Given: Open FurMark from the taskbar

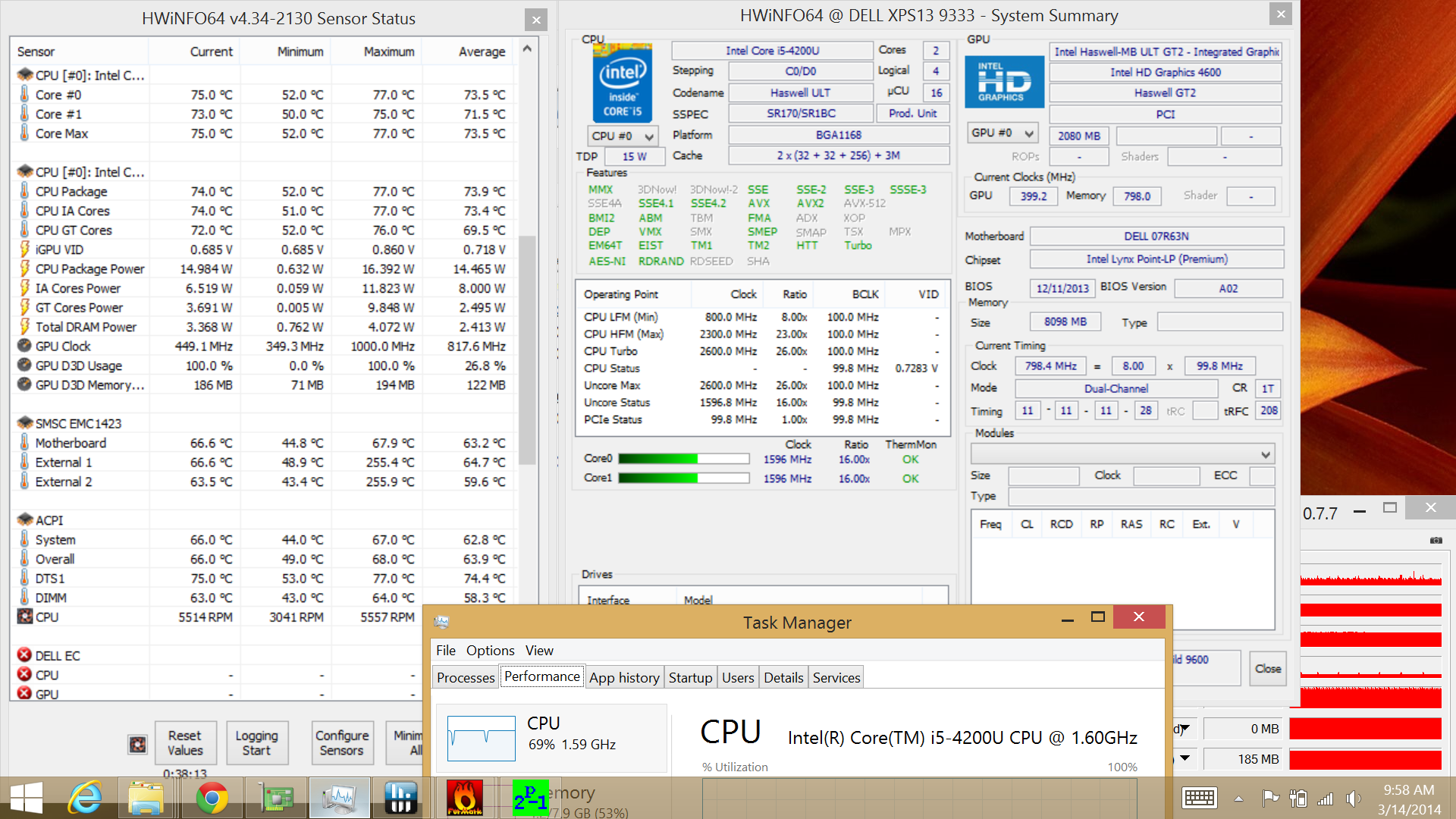Looking at the screenshot, I should point(464,798).
